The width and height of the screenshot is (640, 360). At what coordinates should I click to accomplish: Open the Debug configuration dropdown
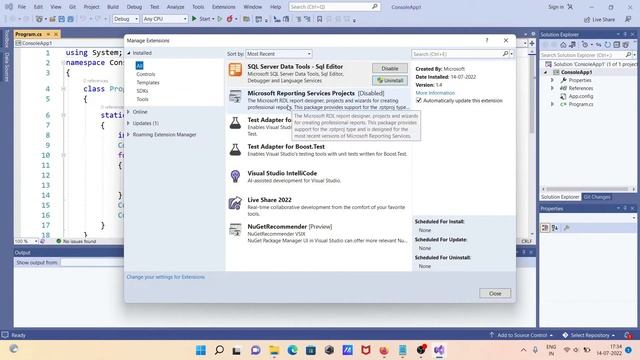(x=126, y=19)
